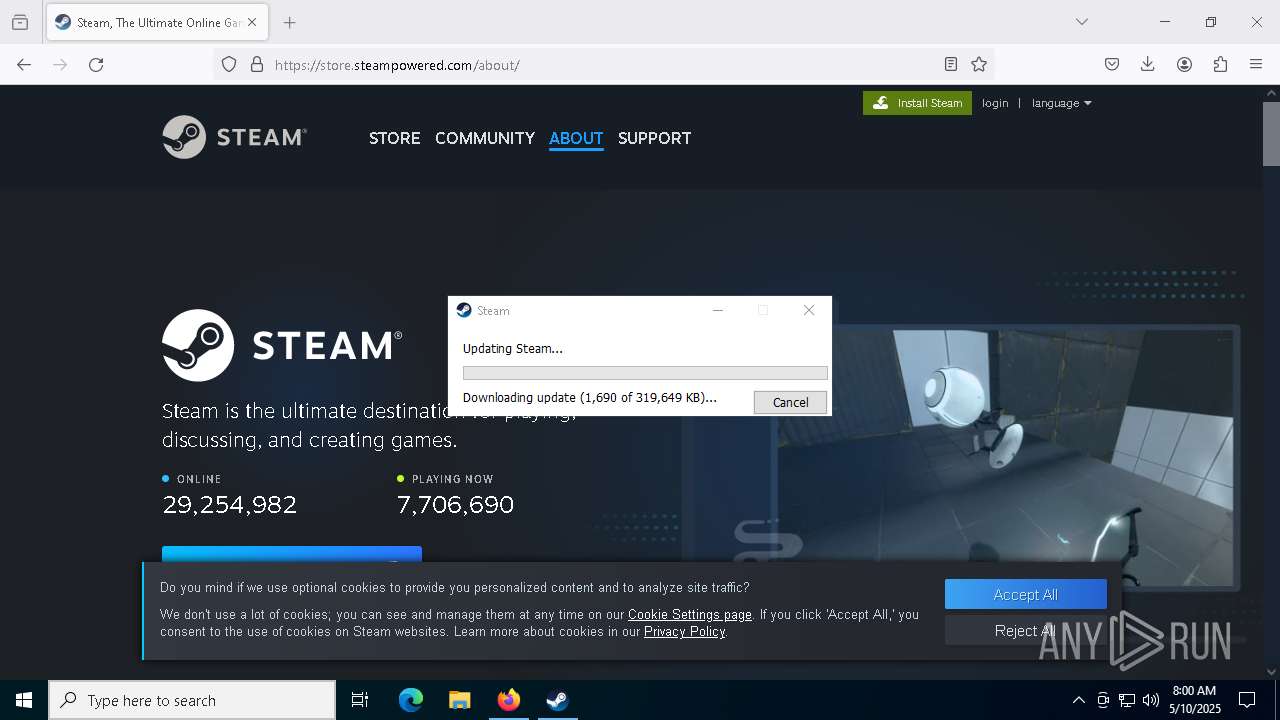Click the large Steam logo on hero
This screenshot has width=1280, height=720.
pyautogui.click(x=282, y=345)
